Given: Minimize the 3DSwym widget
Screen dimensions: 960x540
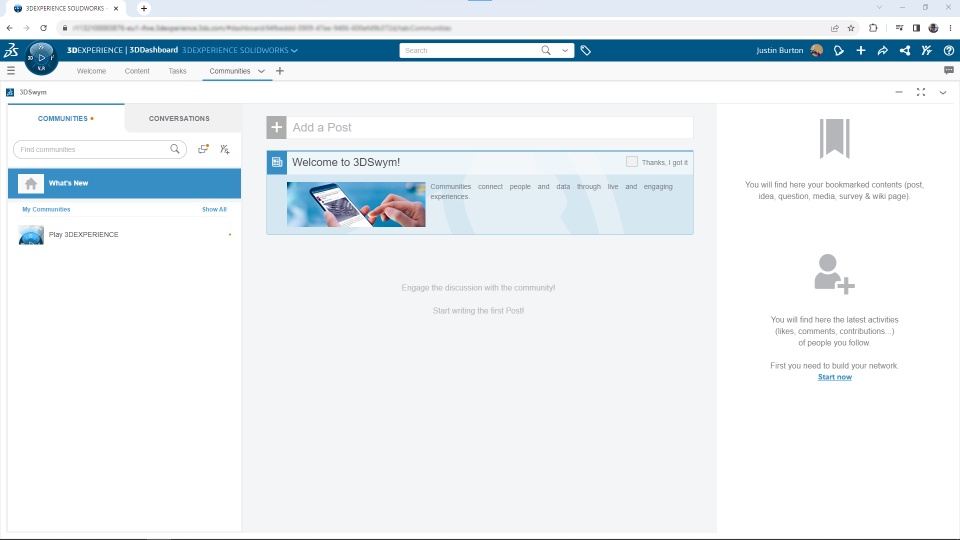Looking at the screenshot, I should coord(899,92).
